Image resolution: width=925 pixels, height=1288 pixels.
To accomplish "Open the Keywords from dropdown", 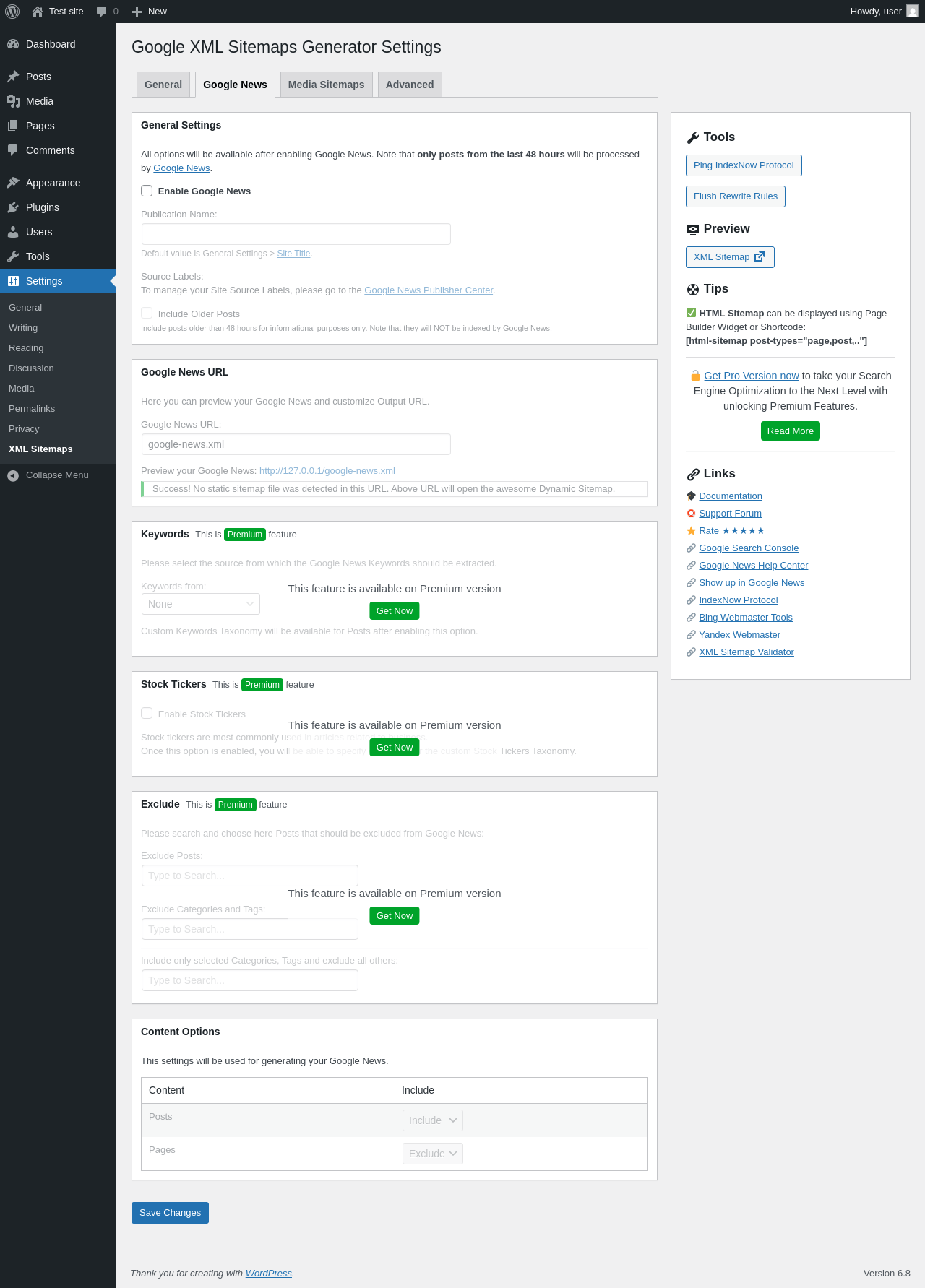I will (x=201, y=604).
